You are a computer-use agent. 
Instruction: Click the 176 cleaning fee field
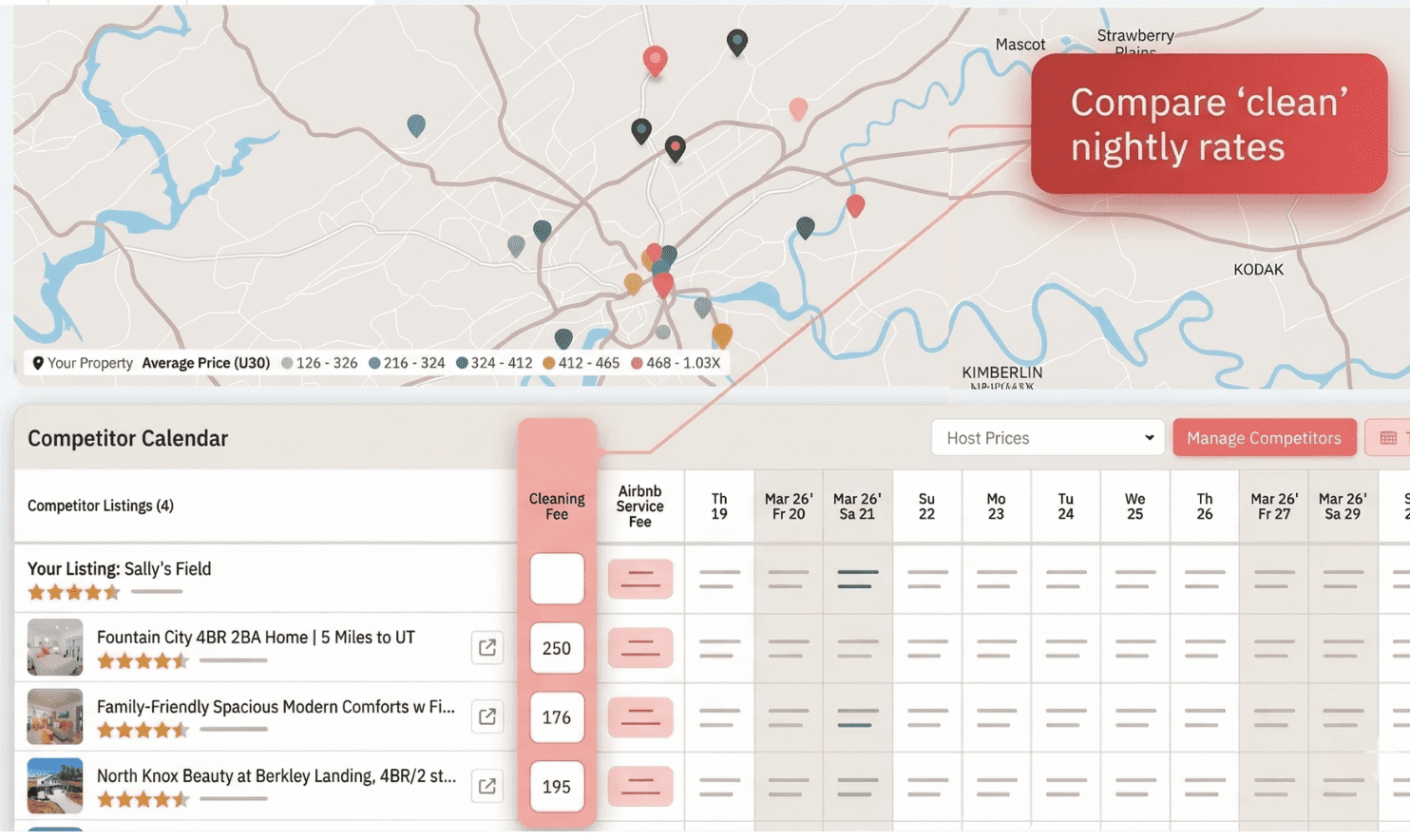(557, 717)
